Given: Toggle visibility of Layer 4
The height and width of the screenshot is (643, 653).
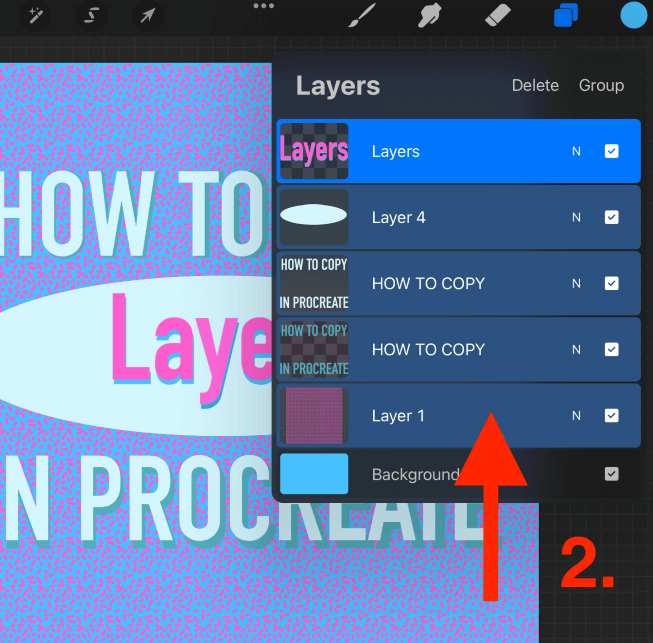Looking at the screenshot, I should pos(611,217).
